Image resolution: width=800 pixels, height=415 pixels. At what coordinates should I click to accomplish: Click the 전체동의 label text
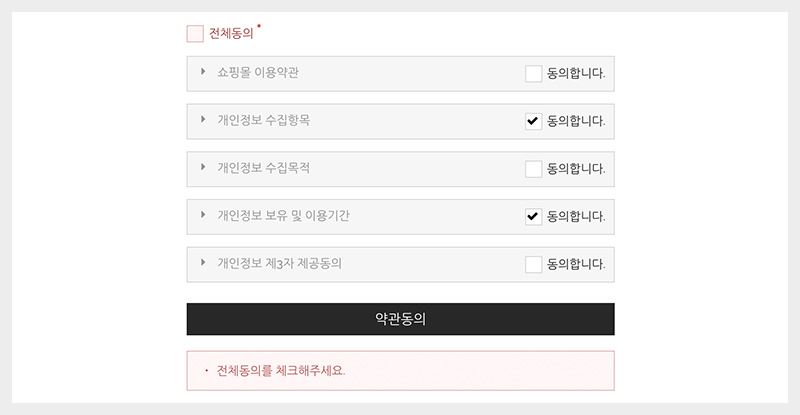click(231, 34)
